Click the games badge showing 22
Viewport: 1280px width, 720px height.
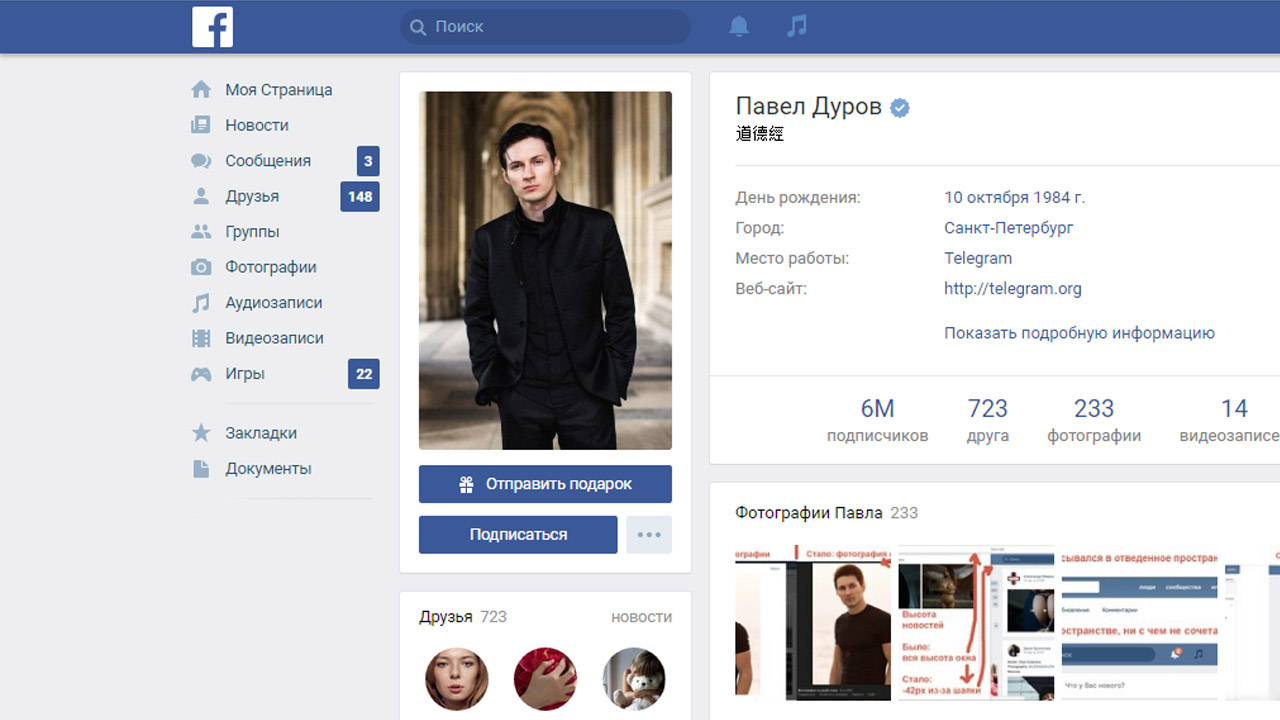tap(364, 374)
